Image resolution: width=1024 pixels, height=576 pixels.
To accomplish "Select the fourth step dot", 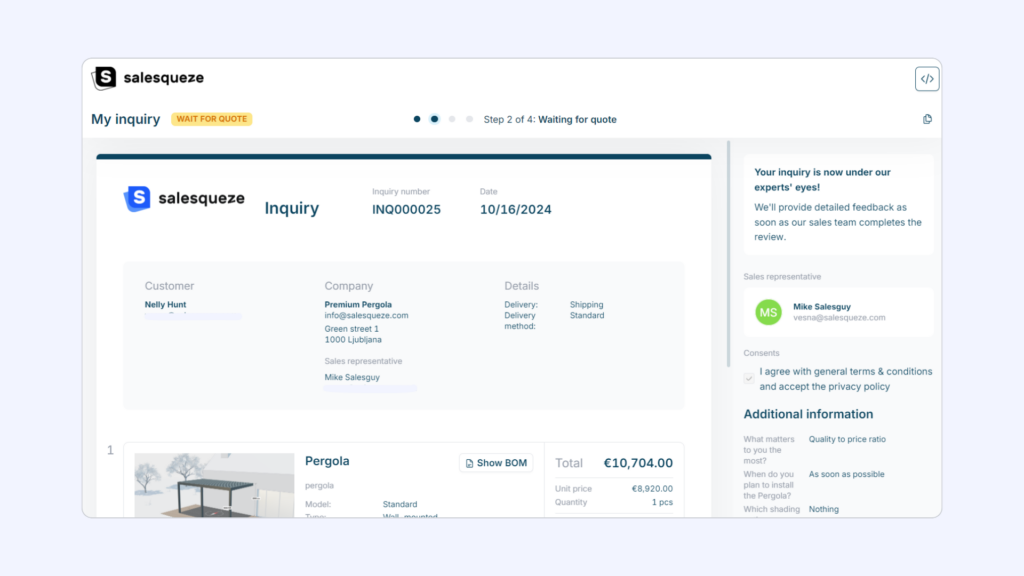I will coord(469,119).
